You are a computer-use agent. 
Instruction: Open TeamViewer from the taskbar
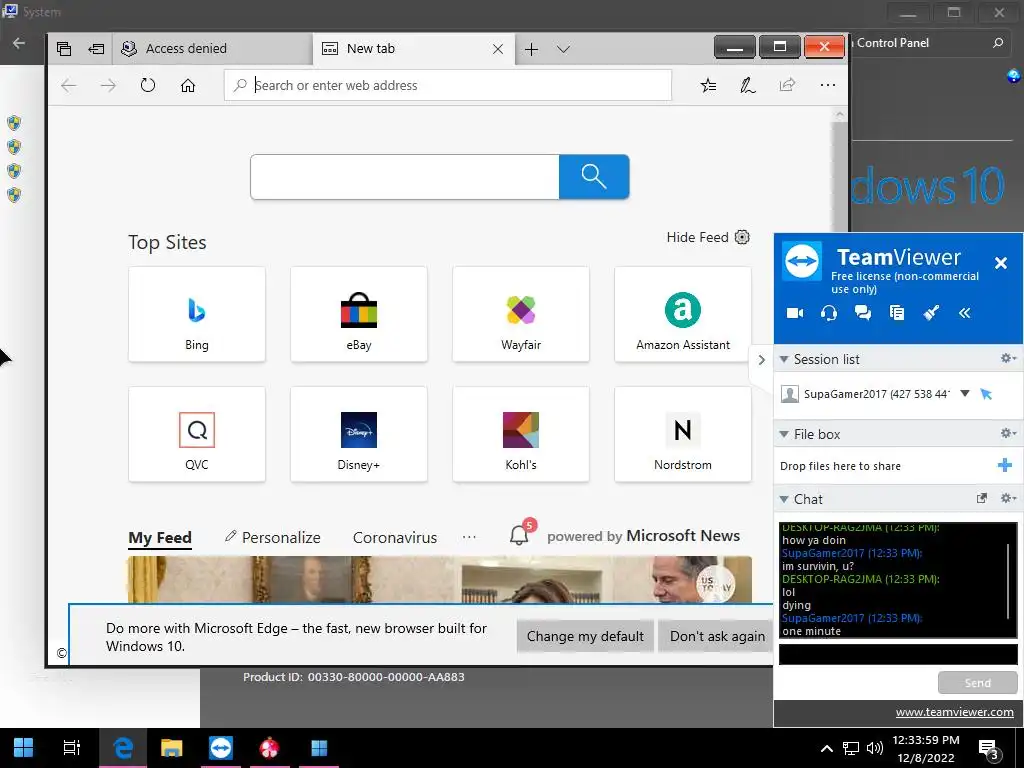(x=221, y=747)
